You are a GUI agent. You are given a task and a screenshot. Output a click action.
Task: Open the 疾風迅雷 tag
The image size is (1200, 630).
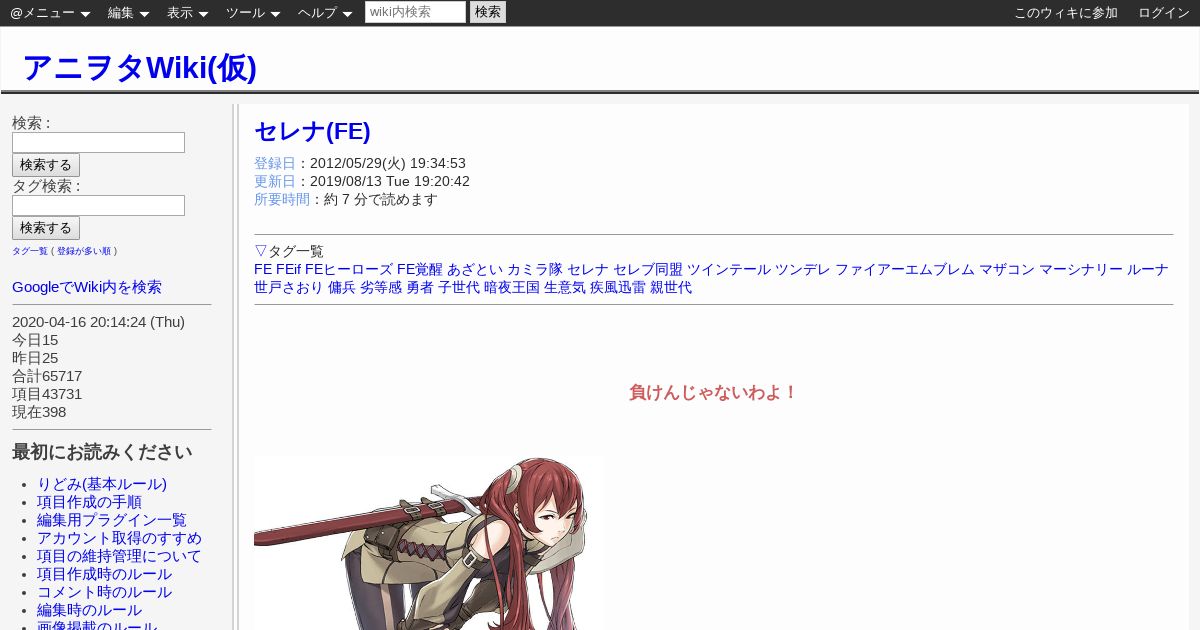click(x=618, y=287)
